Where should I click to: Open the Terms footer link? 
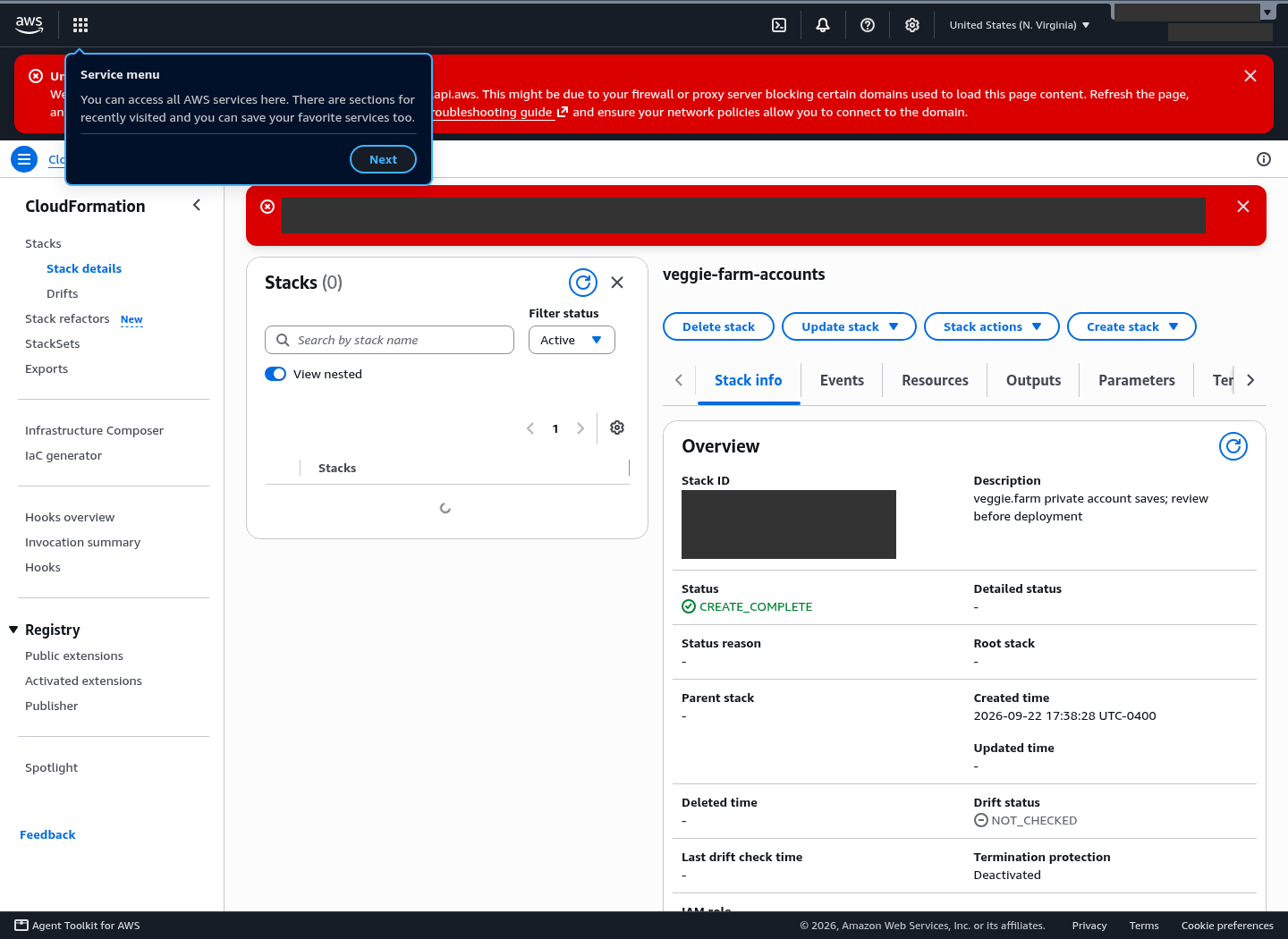(x=1144, y=926)
